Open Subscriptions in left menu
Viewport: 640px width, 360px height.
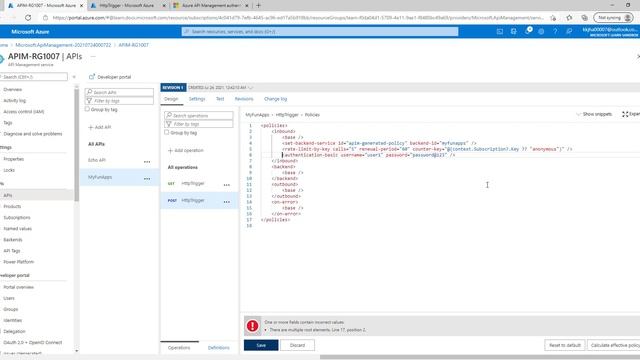pos(17,218)
